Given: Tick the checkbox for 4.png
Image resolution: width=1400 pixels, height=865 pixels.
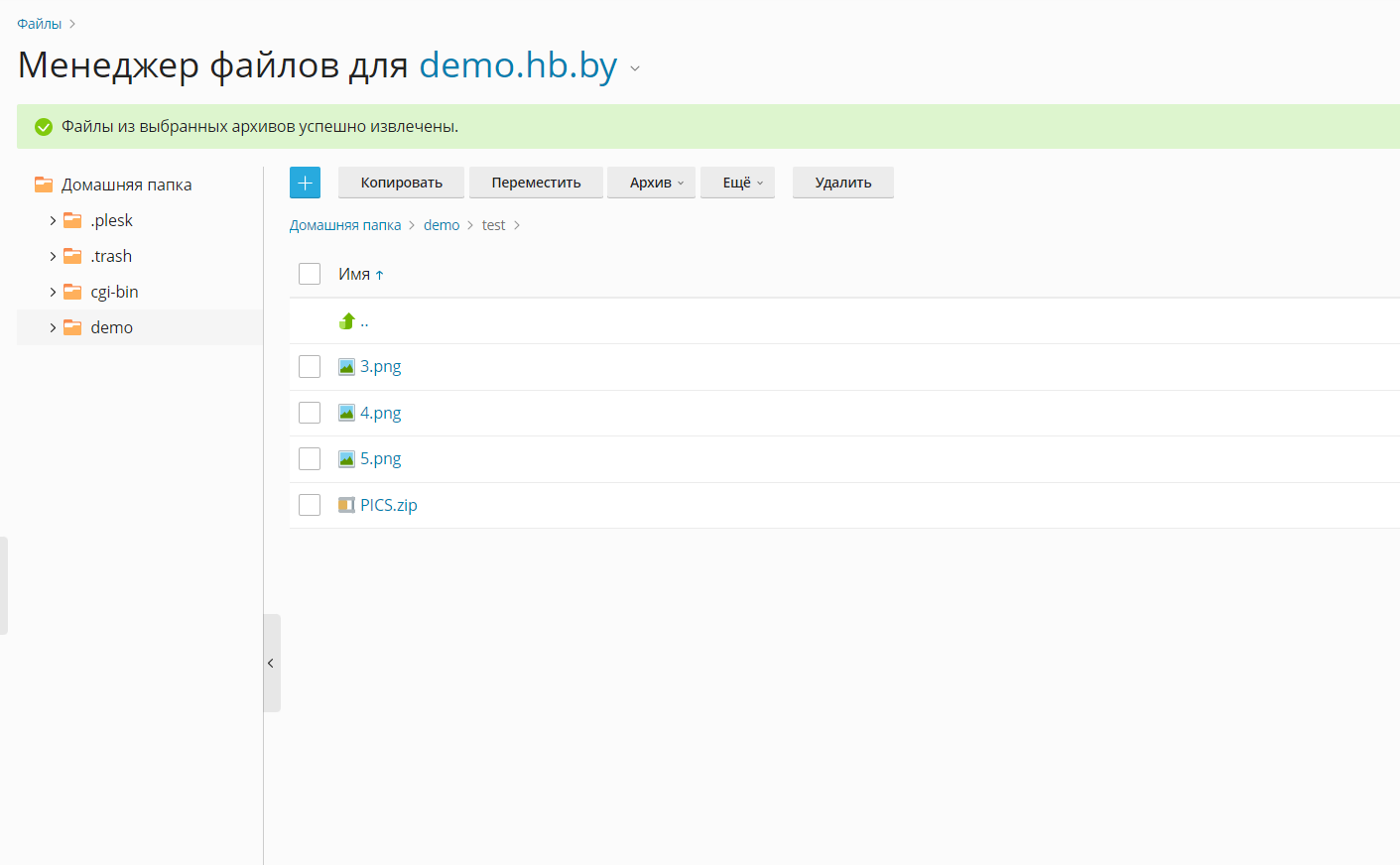Looking at the screenshot, I should (x=310, y=413).
